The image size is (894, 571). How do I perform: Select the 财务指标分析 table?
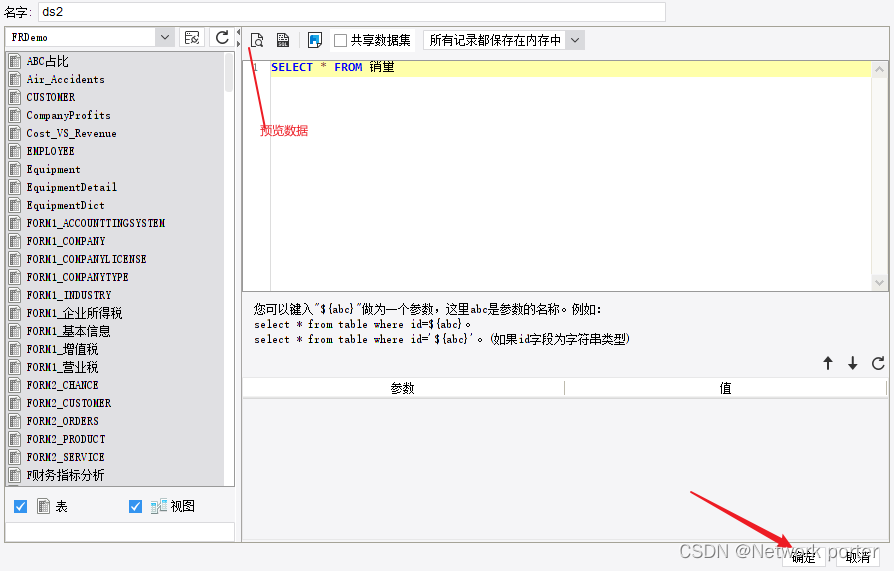pos(66,475)
